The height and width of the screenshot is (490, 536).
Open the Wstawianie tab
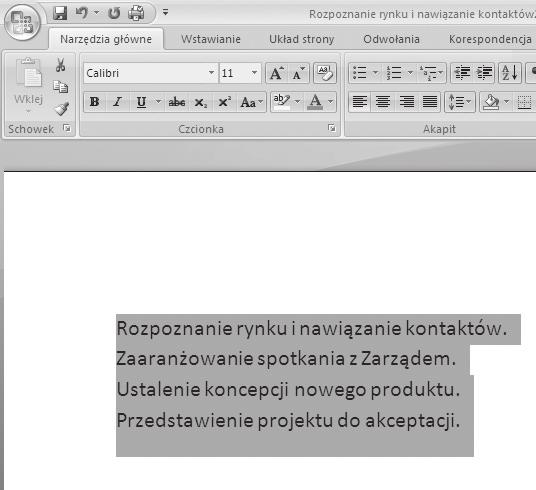[211, 39]
